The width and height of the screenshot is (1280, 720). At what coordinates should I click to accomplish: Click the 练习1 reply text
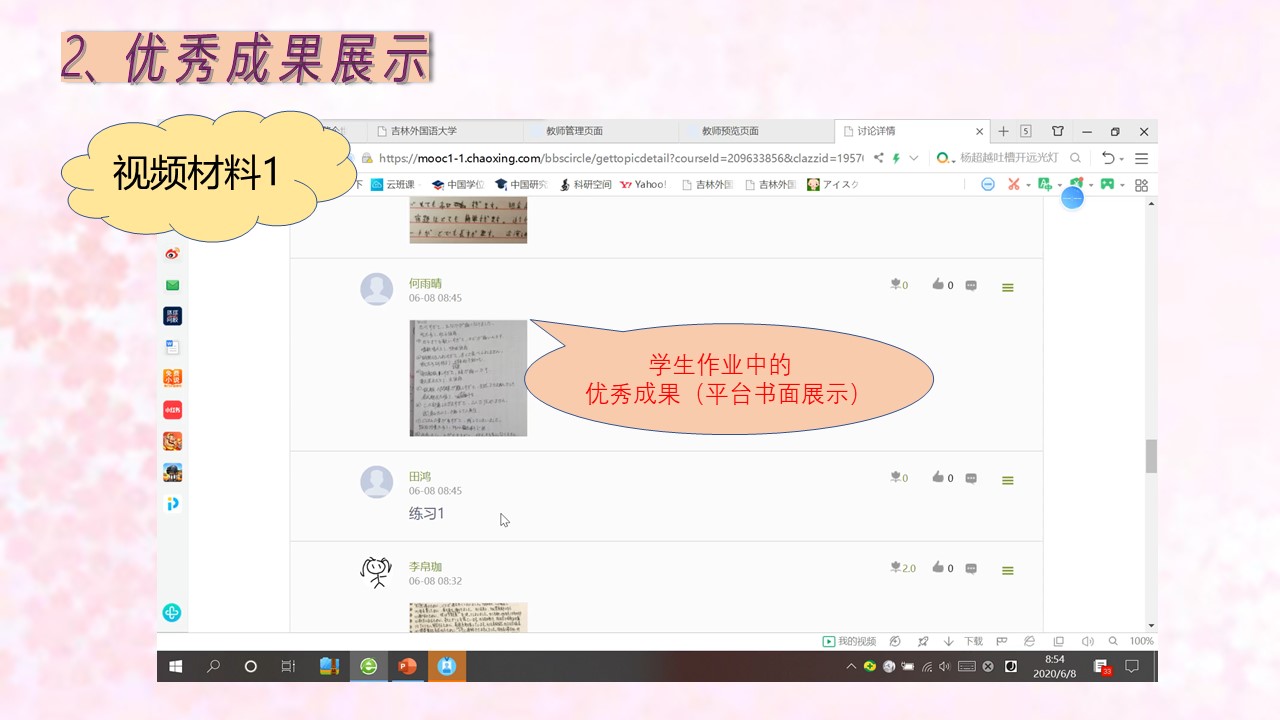coord(426,513)
